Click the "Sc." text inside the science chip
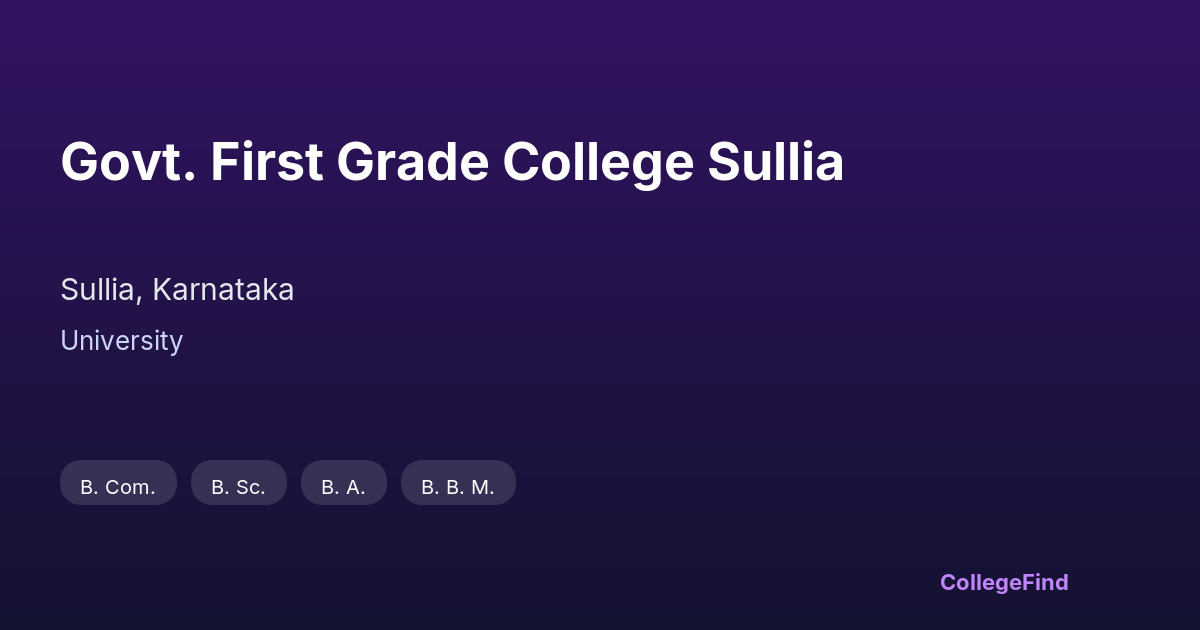 250,487
